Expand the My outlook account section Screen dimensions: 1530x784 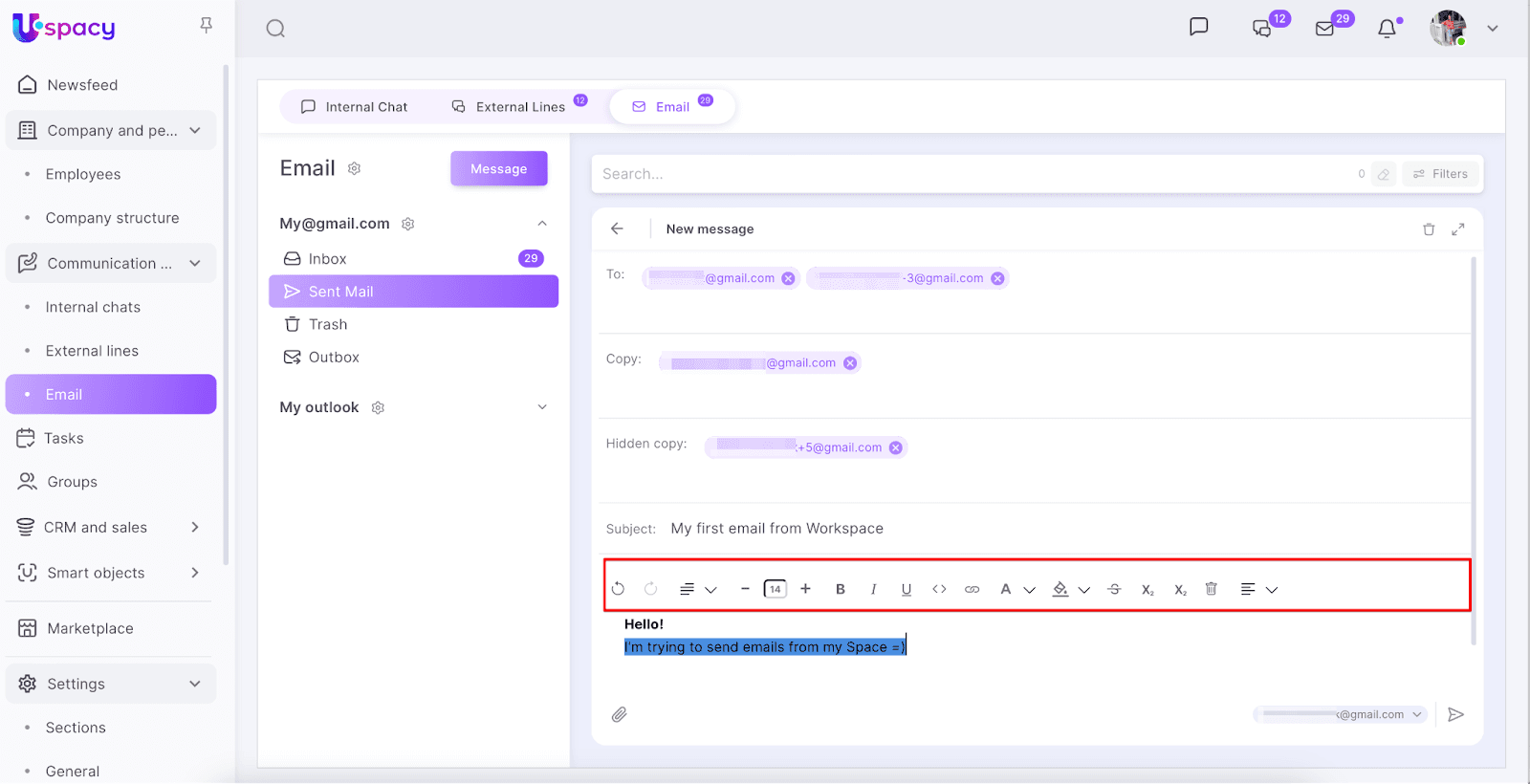542,407
